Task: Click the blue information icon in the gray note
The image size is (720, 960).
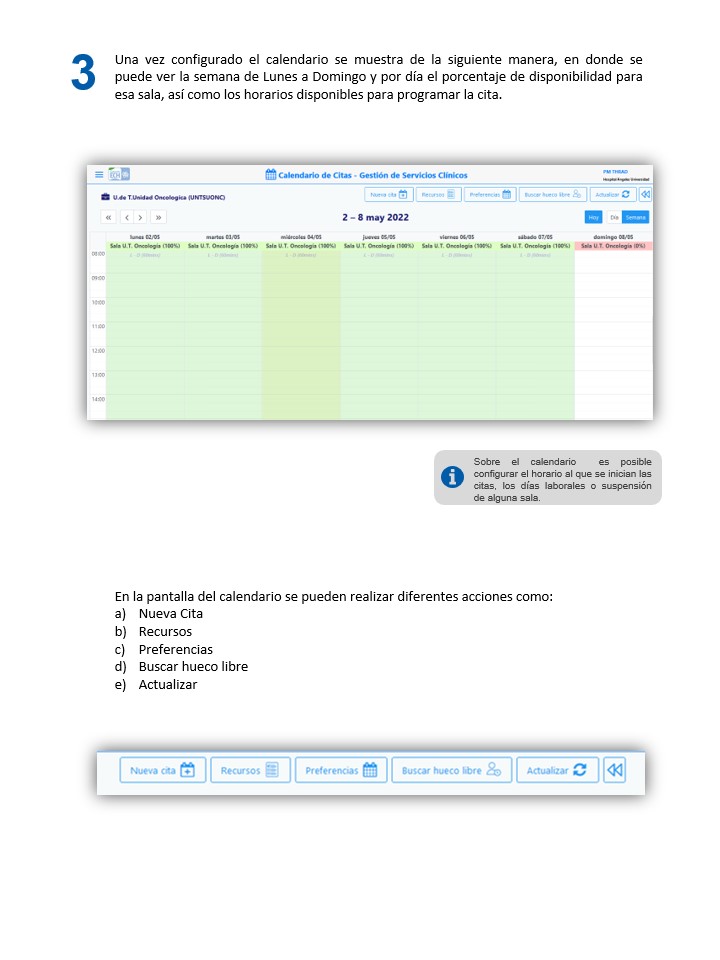Action: [x=453, y=477]
